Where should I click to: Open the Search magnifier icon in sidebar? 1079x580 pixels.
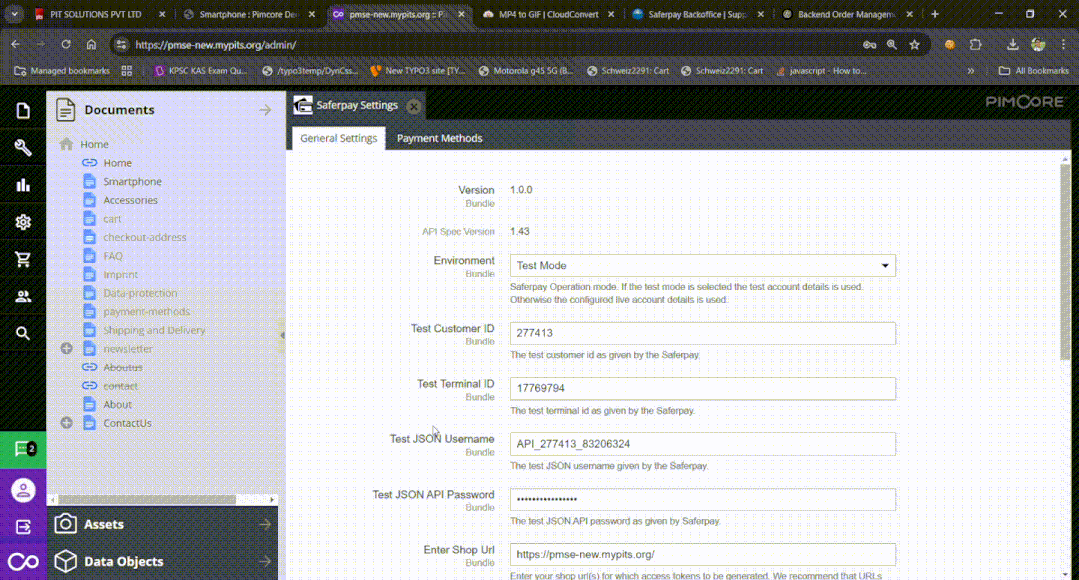pos(23,333)
